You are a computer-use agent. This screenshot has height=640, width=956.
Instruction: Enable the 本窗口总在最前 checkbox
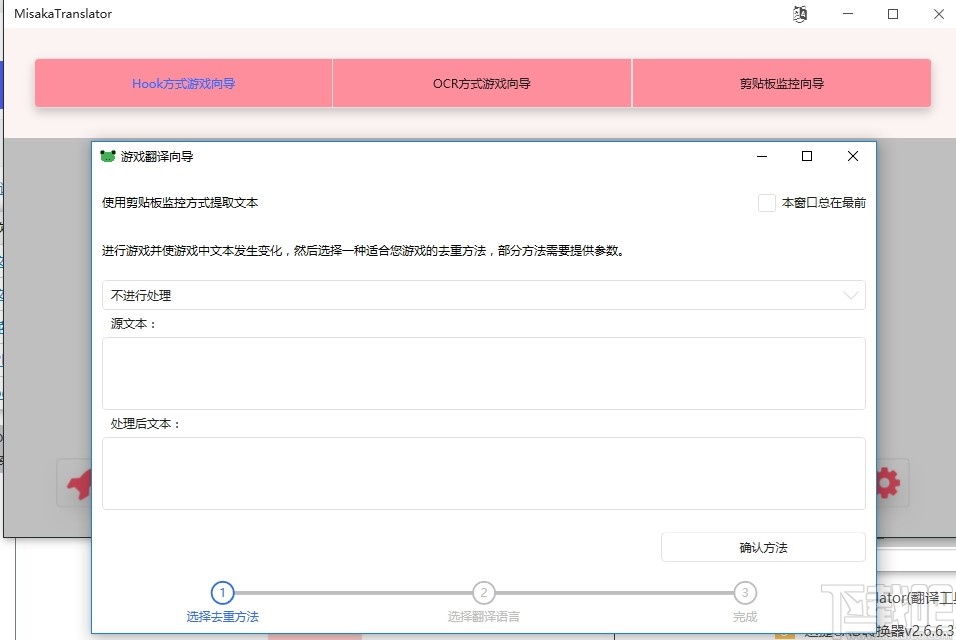pos(766,202)
